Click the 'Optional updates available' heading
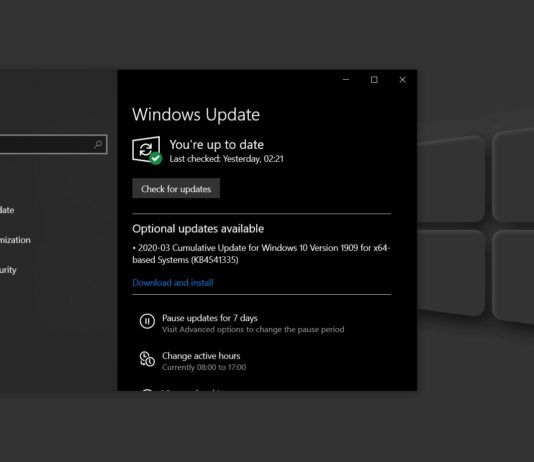 tap(198, 228)
